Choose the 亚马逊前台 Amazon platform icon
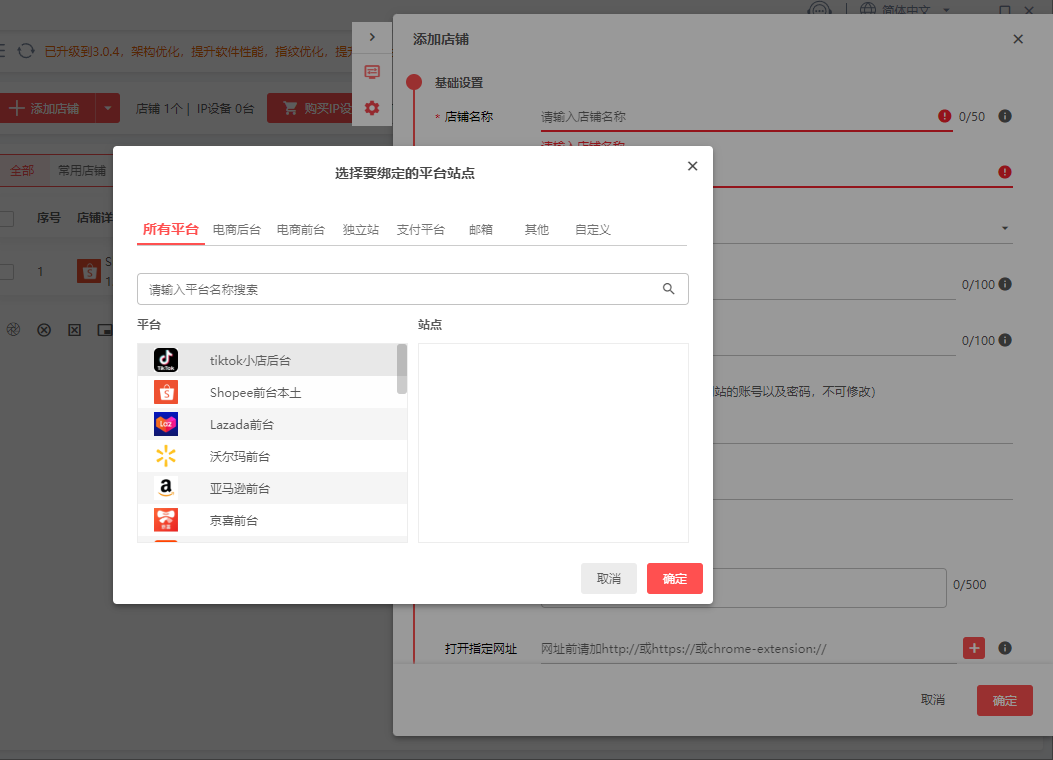 [x=166, y=488]
